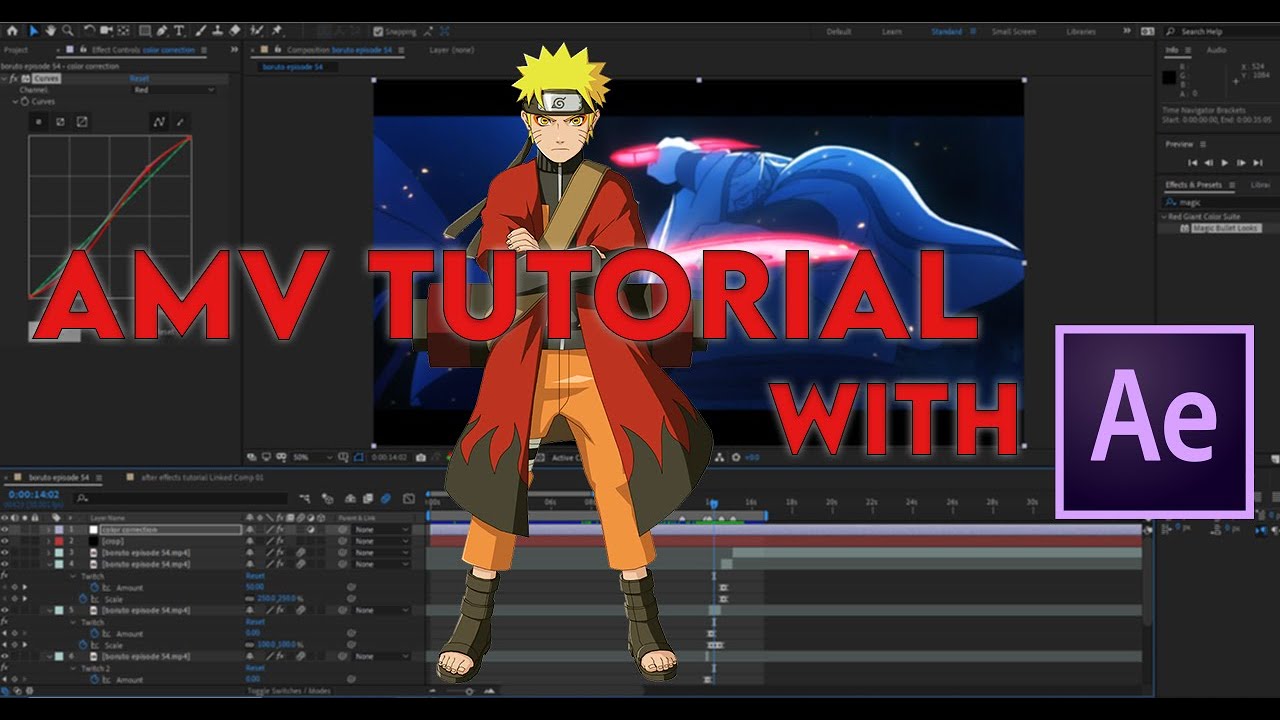
Task: Hide layer 6 boruto episode 54.mp4
Action: coord(5,656)
